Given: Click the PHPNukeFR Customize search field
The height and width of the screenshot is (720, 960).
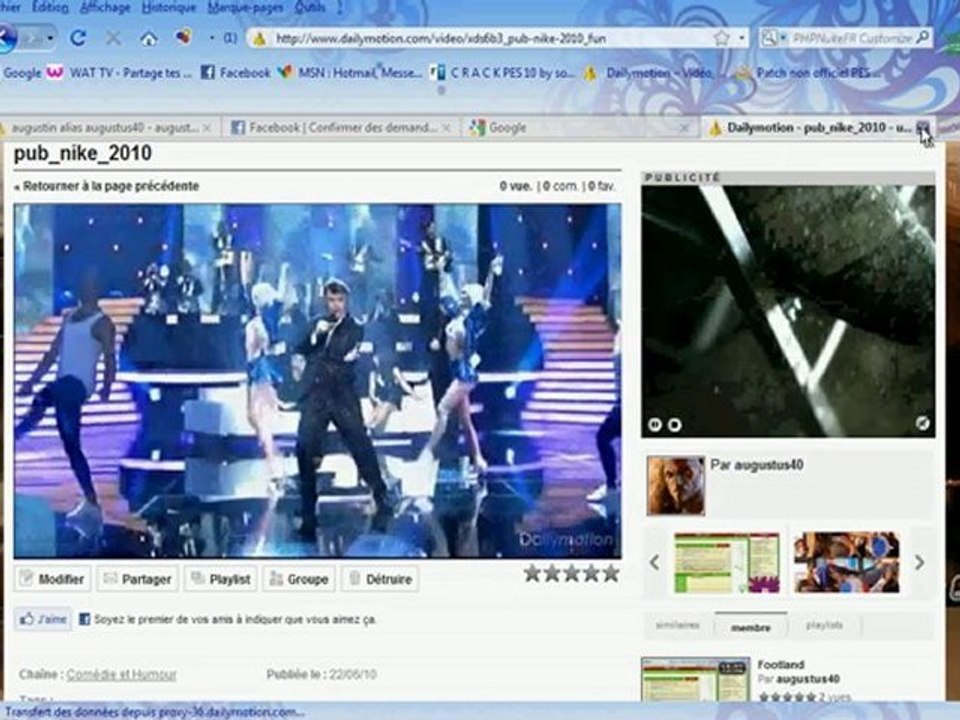Looking at the screenshot, I should tap(852, 39).
